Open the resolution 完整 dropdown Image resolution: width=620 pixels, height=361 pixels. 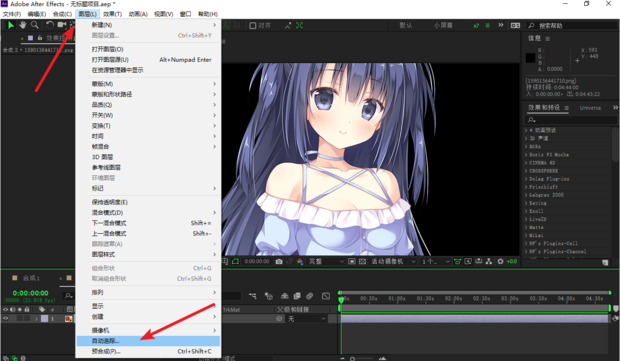tap(326, 261)
